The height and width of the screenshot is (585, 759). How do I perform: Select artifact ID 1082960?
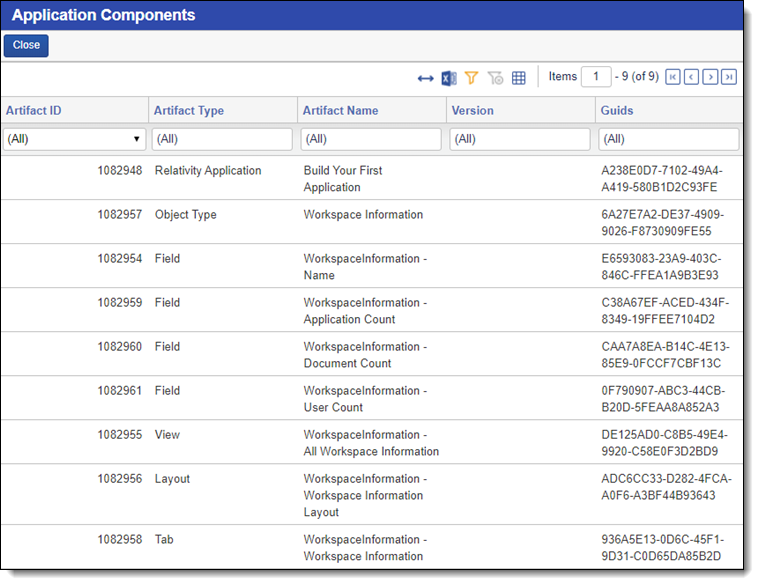120,347
